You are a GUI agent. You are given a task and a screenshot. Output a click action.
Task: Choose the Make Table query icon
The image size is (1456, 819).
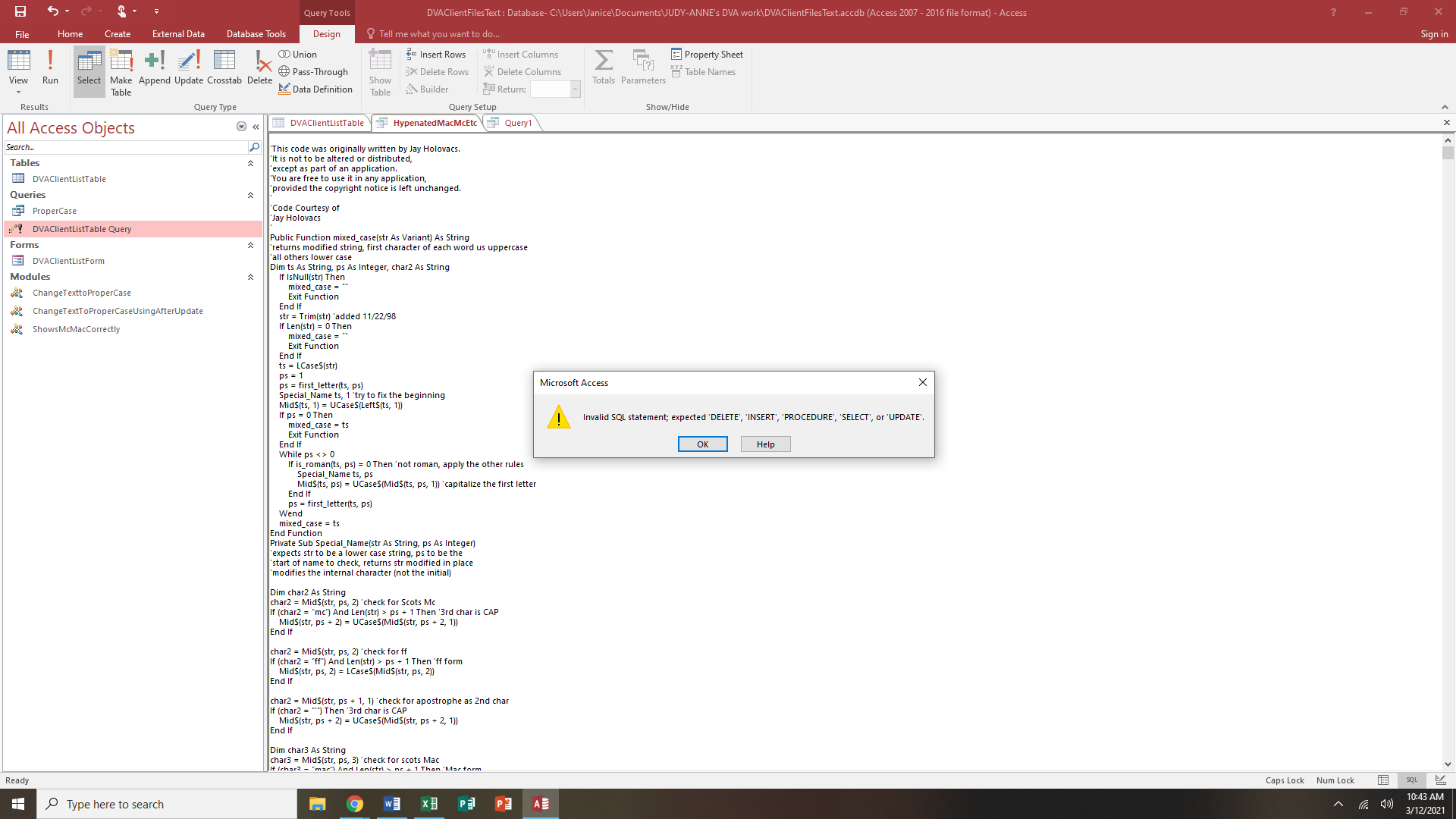click(x=121, y=72)
